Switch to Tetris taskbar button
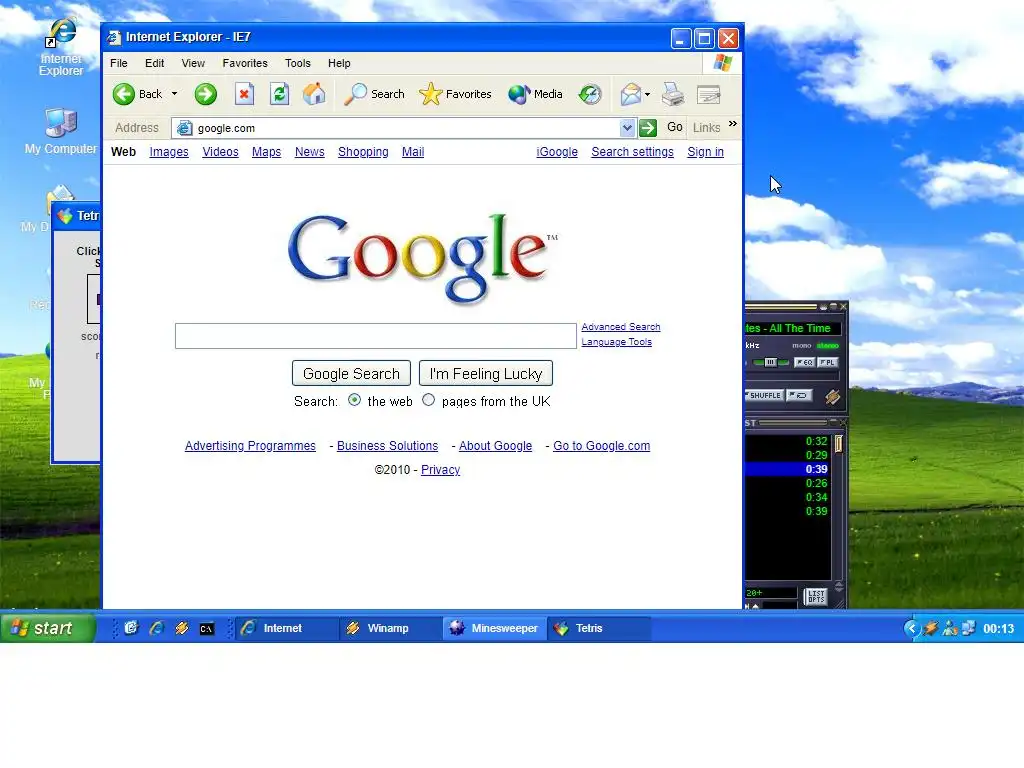1024x768 pixels. coord(599,628)
